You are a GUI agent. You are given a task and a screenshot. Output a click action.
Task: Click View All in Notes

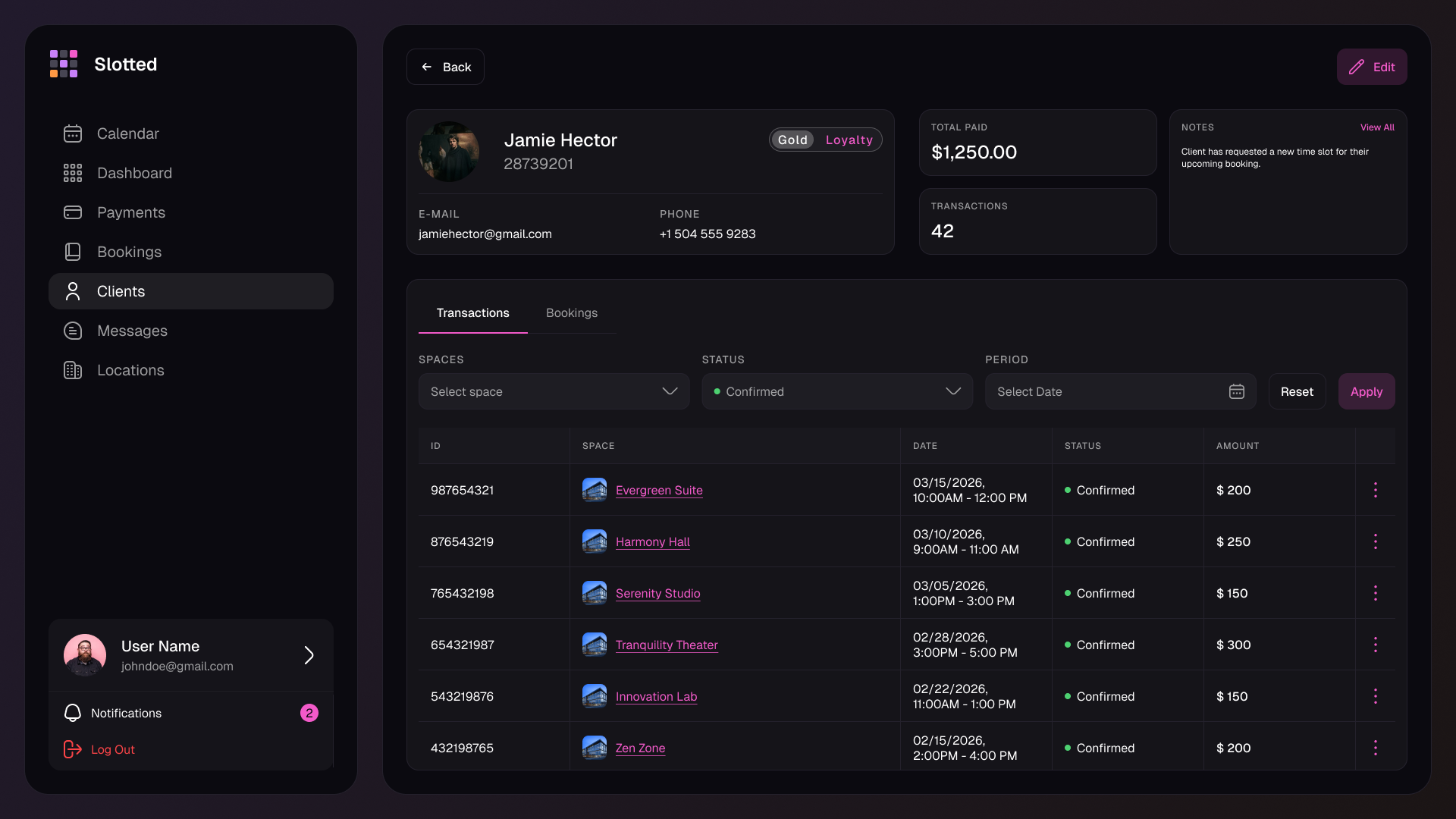(x=1377, y=127)
